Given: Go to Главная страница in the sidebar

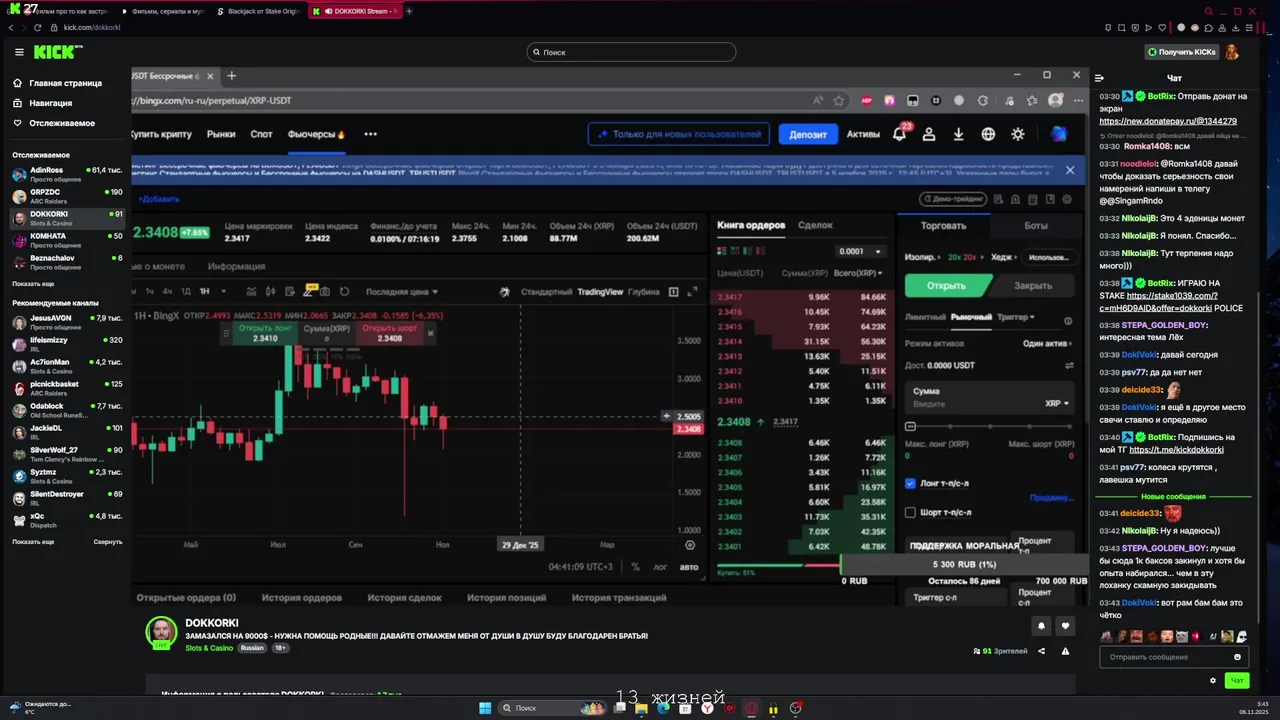Looking at the screenshot, I should click(x=58, y=83).
